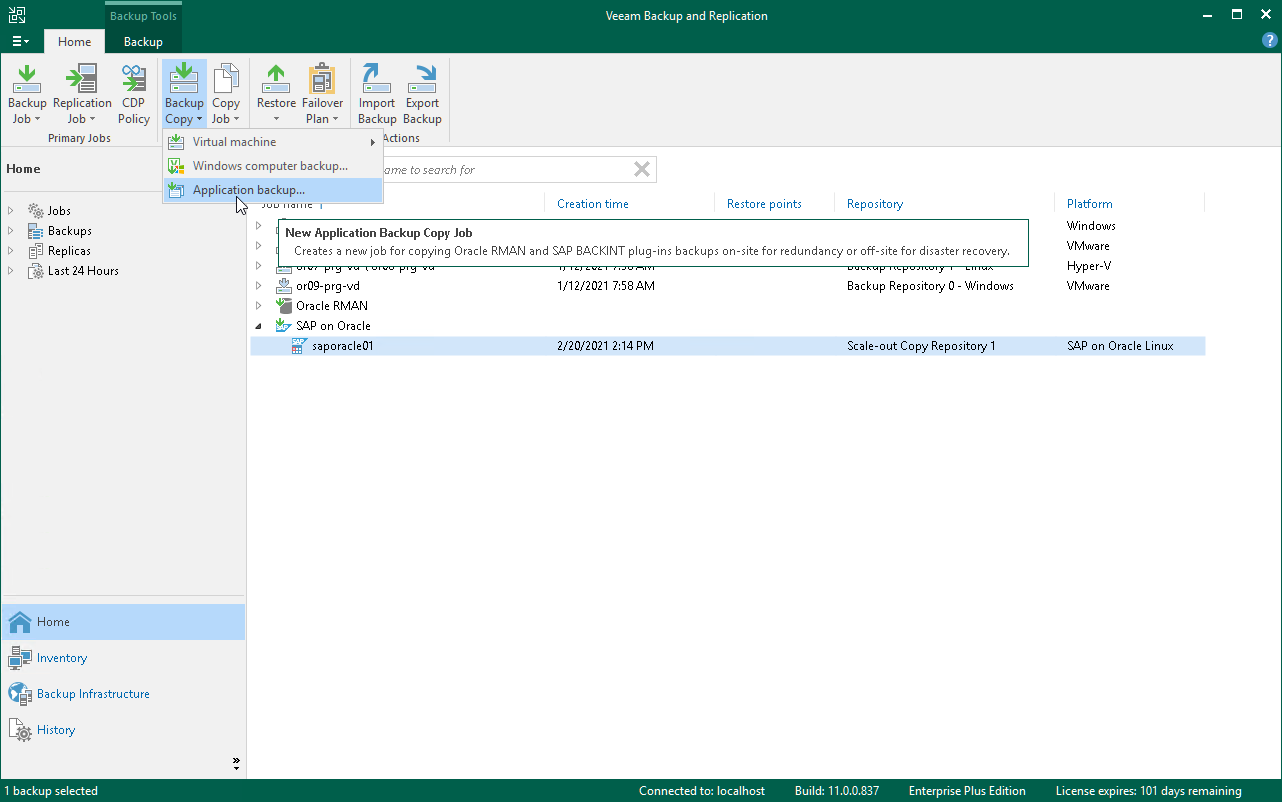Image resolution: width=1282 pixels, height=802 pixels.
Task: Click Connected to: localhost status text
Action: (x=702, y=791)
